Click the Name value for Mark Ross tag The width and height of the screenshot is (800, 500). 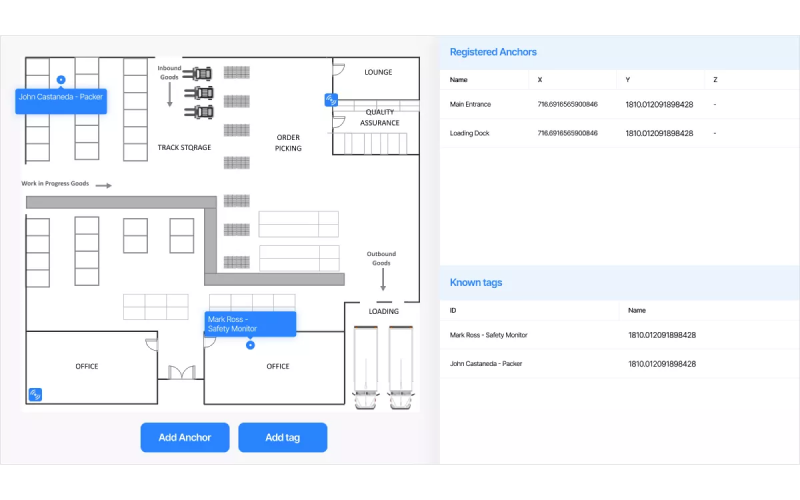click(x=662, y=335)
